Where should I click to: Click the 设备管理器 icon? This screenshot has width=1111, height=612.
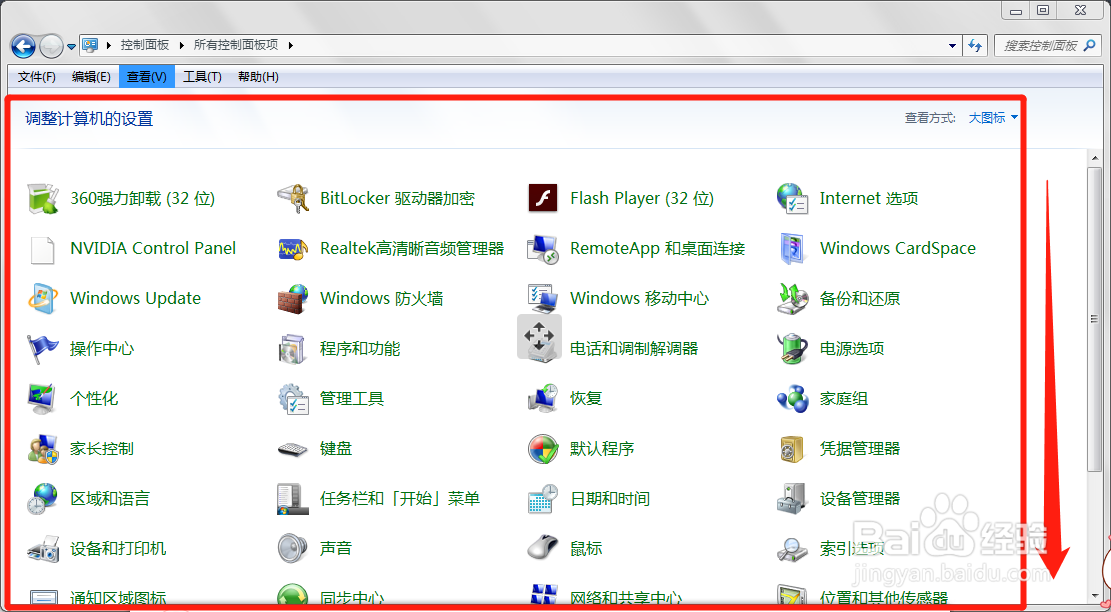[x=792, y=499]
